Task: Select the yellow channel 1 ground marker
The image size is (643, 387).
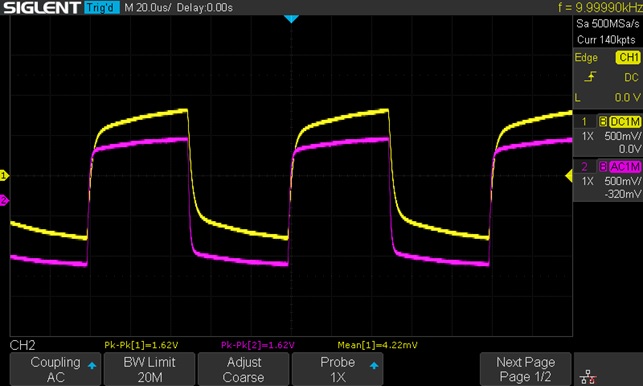Action: 4,176
